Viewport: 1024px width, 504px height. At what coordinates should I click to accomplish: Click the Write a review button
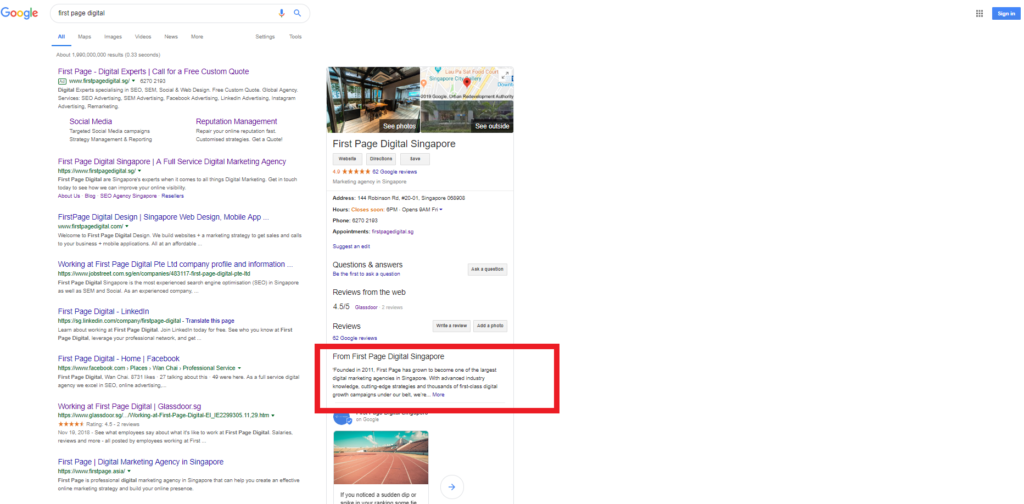tap(451, 325)
